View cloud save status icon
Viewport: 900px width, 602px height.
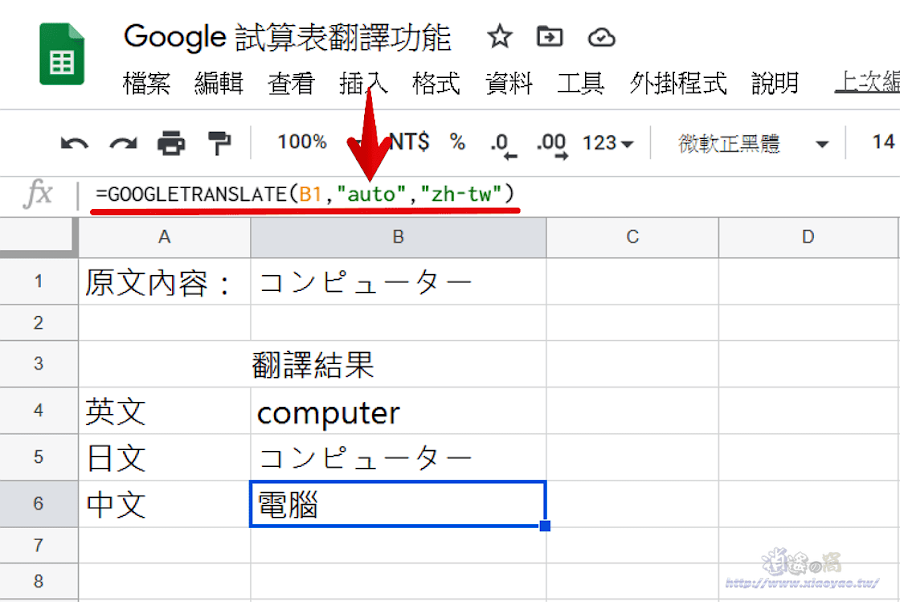[602, 38]
